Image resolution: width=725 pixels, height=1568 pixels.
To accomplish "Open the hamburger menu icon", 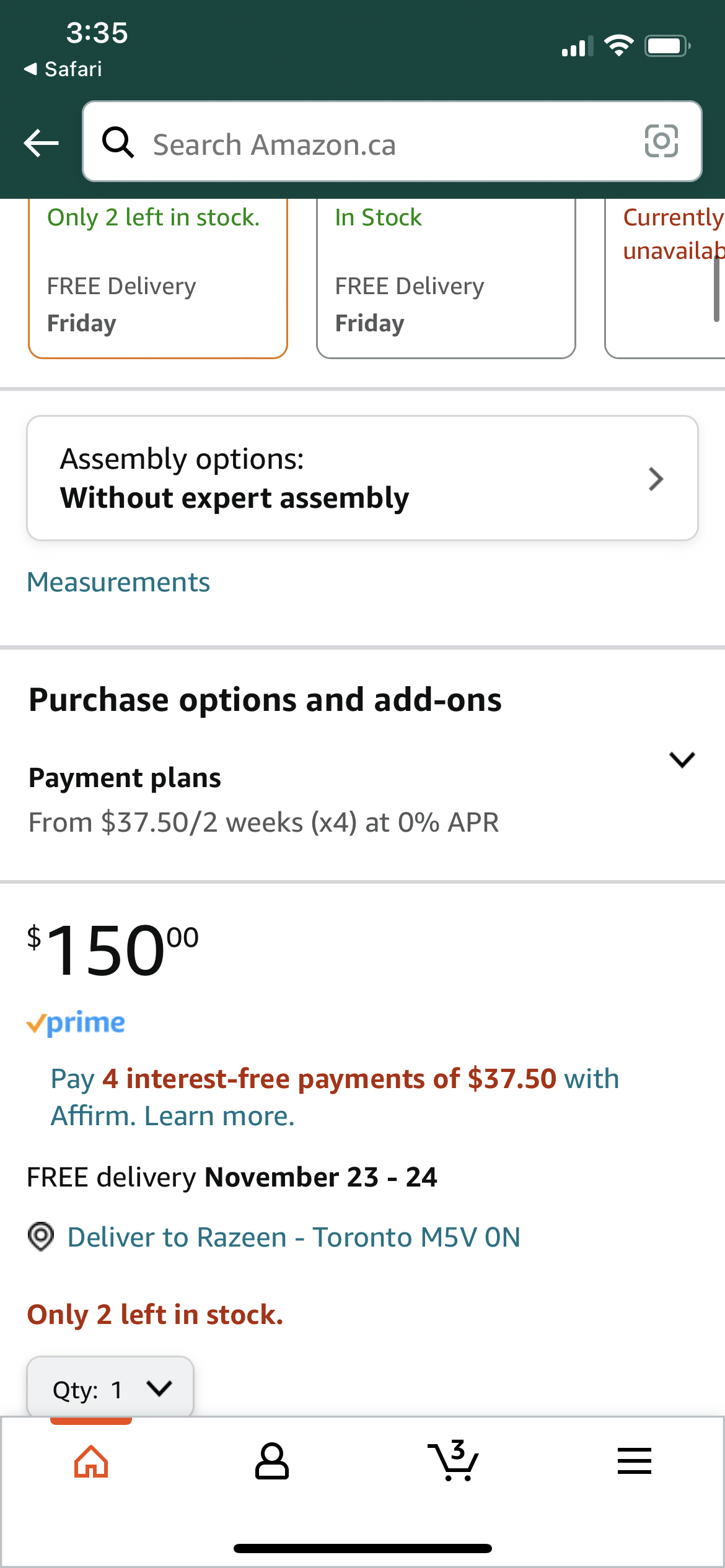I will (x=635, y=1461).
